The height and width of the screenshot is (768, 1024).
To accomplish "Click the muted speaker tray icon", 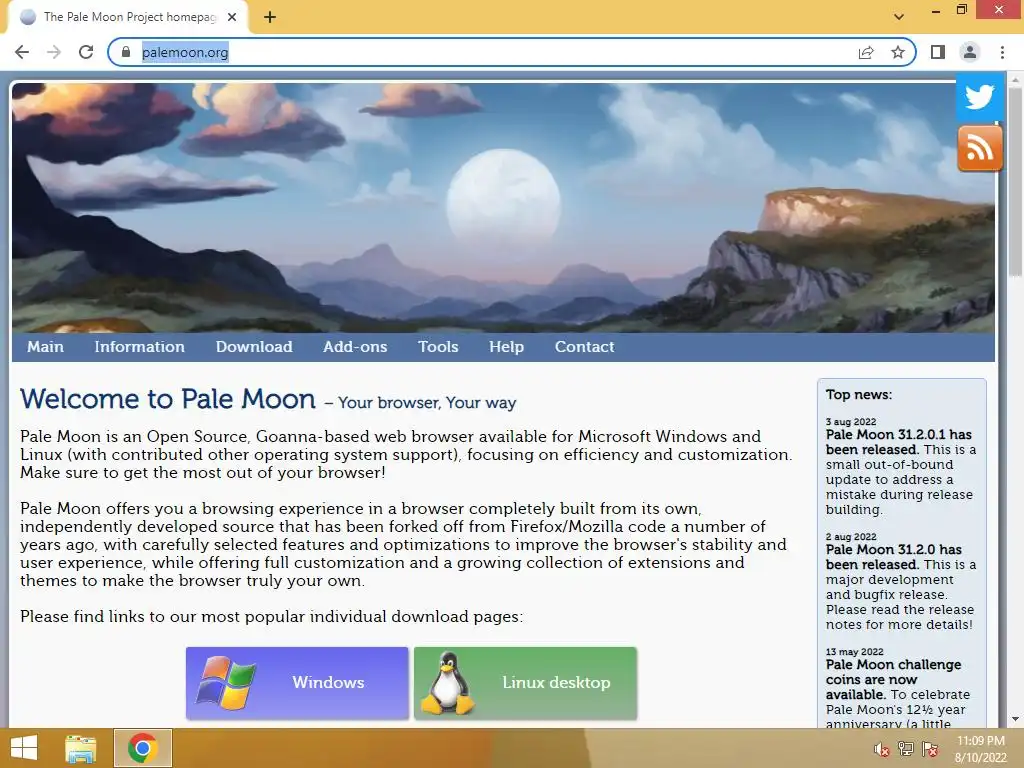I will 882,749.
